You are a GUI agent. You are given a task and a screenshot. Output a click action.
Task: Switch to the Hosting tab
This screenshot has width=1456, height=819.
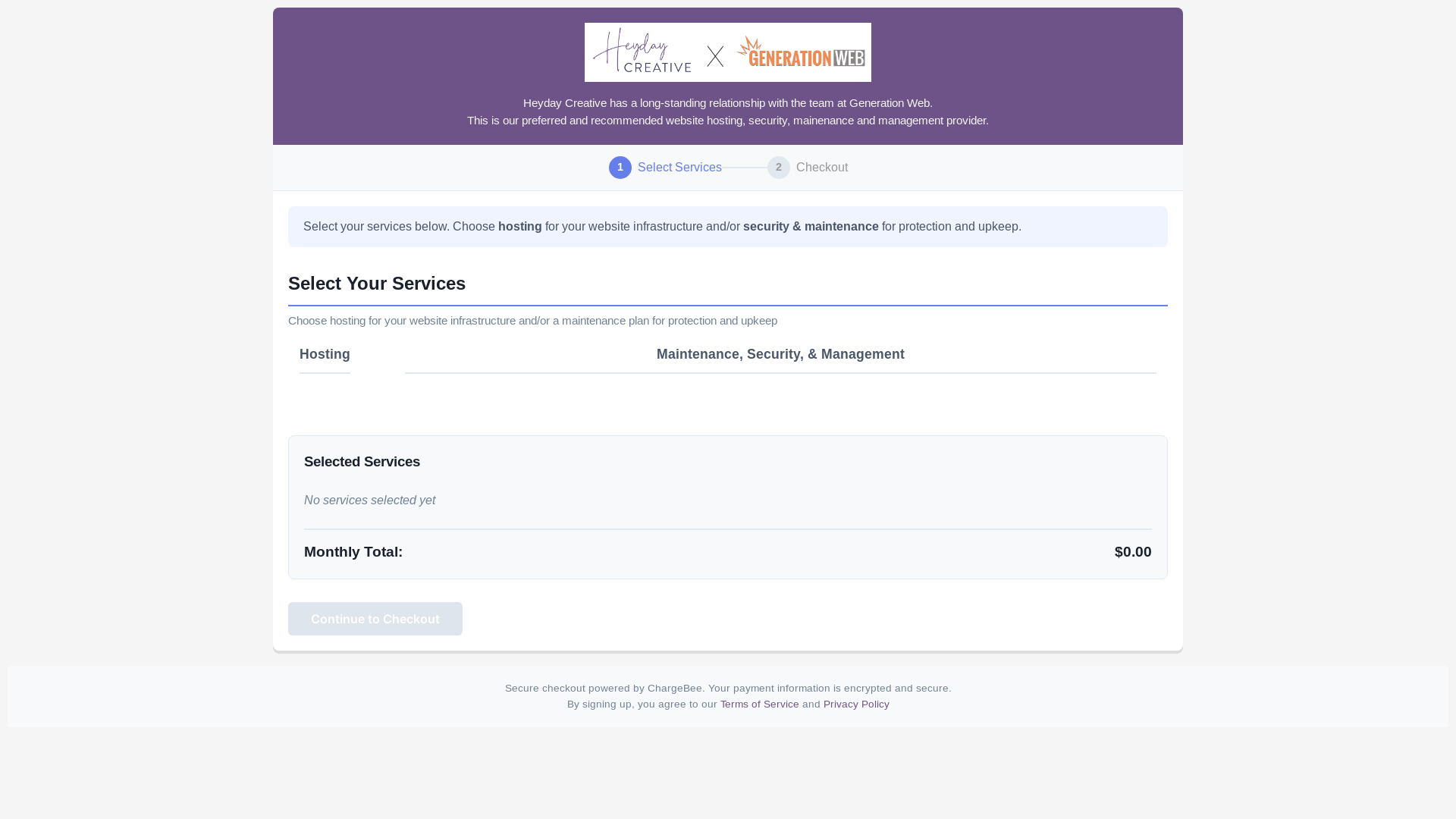click(325, 354)
